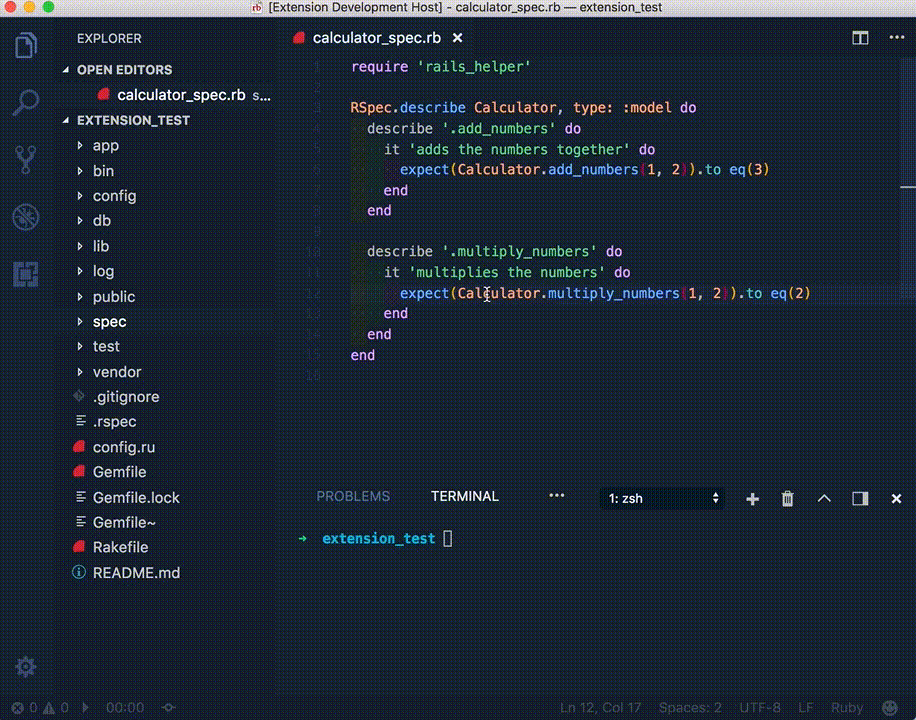Image resolution: width=916 pixels, height=720 pixels.
Task: Open the terminal shell selector dropdown
Action: point(662,498)
